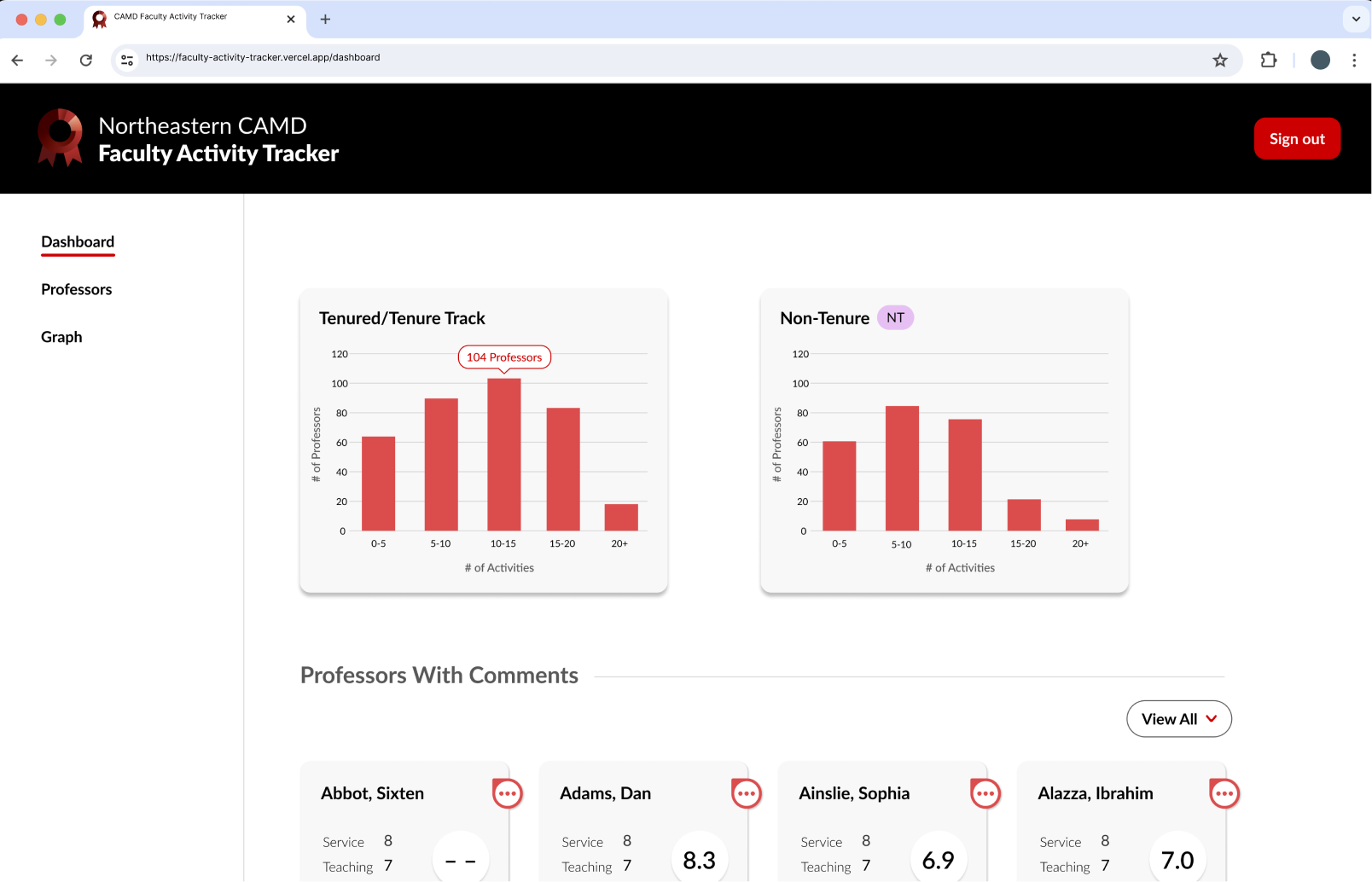The image size is (1372, 882).
Task: Open the browser extensions puzzle icon
Action: [x=1269, y=60]
